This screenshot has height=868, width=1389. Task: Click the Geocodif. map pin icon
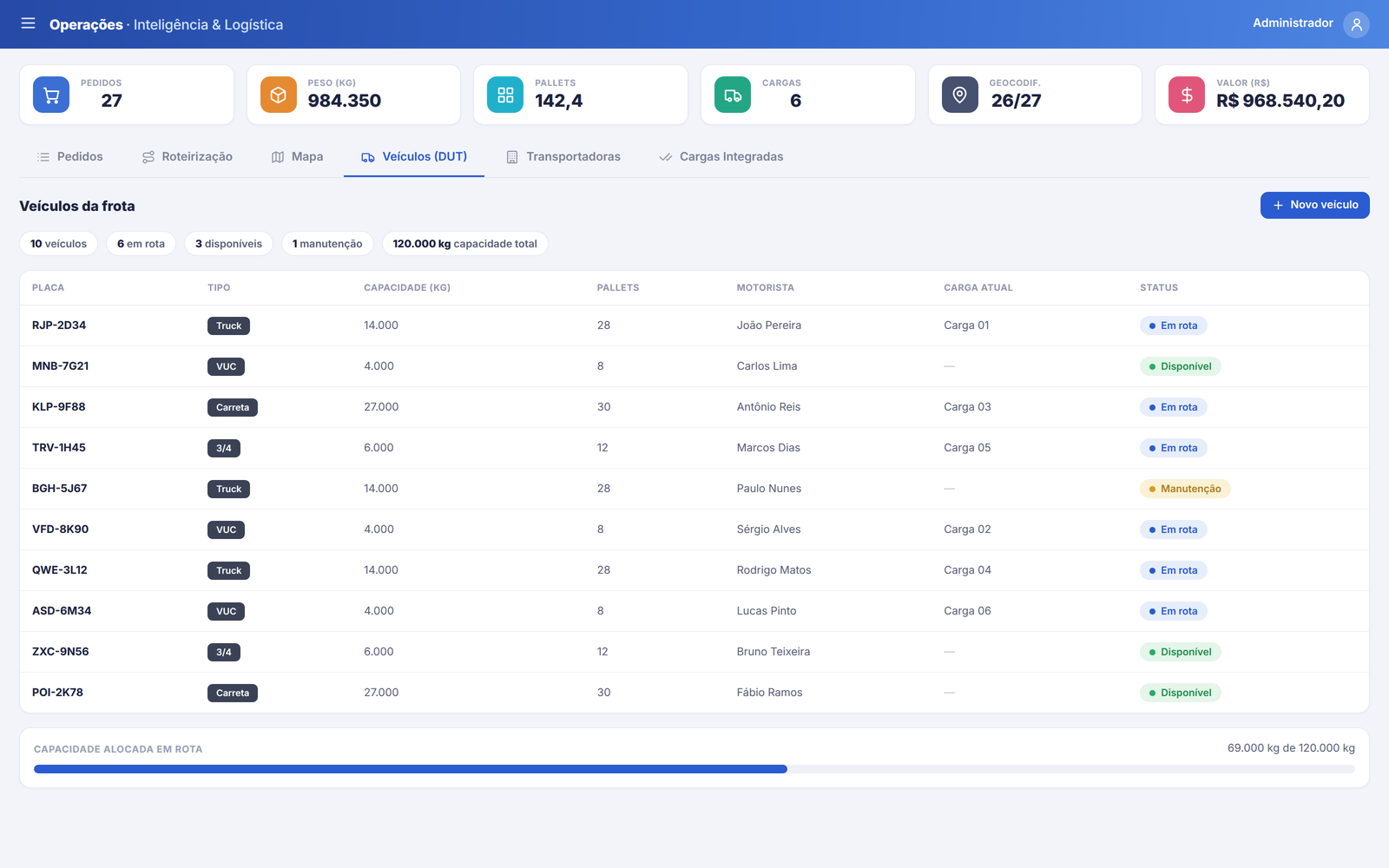click(959, 95)
